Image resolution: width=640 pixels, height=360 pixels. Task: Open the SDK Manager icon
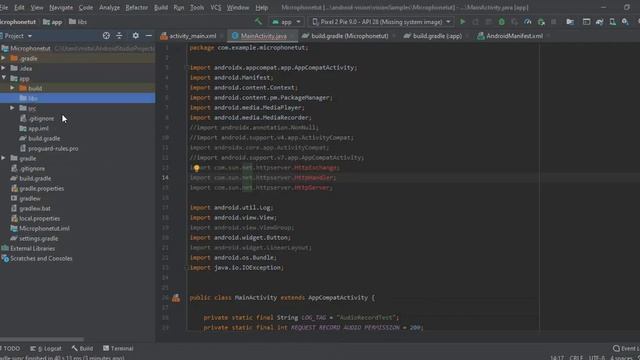pos(625,22)
